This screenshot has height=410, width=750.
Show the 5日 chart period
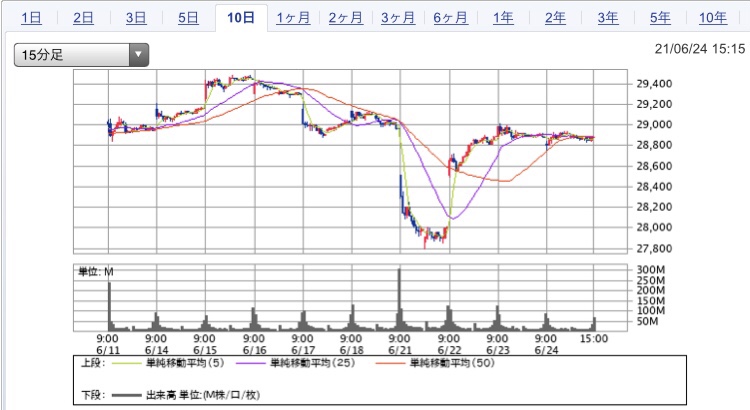[x=188, y=18]
